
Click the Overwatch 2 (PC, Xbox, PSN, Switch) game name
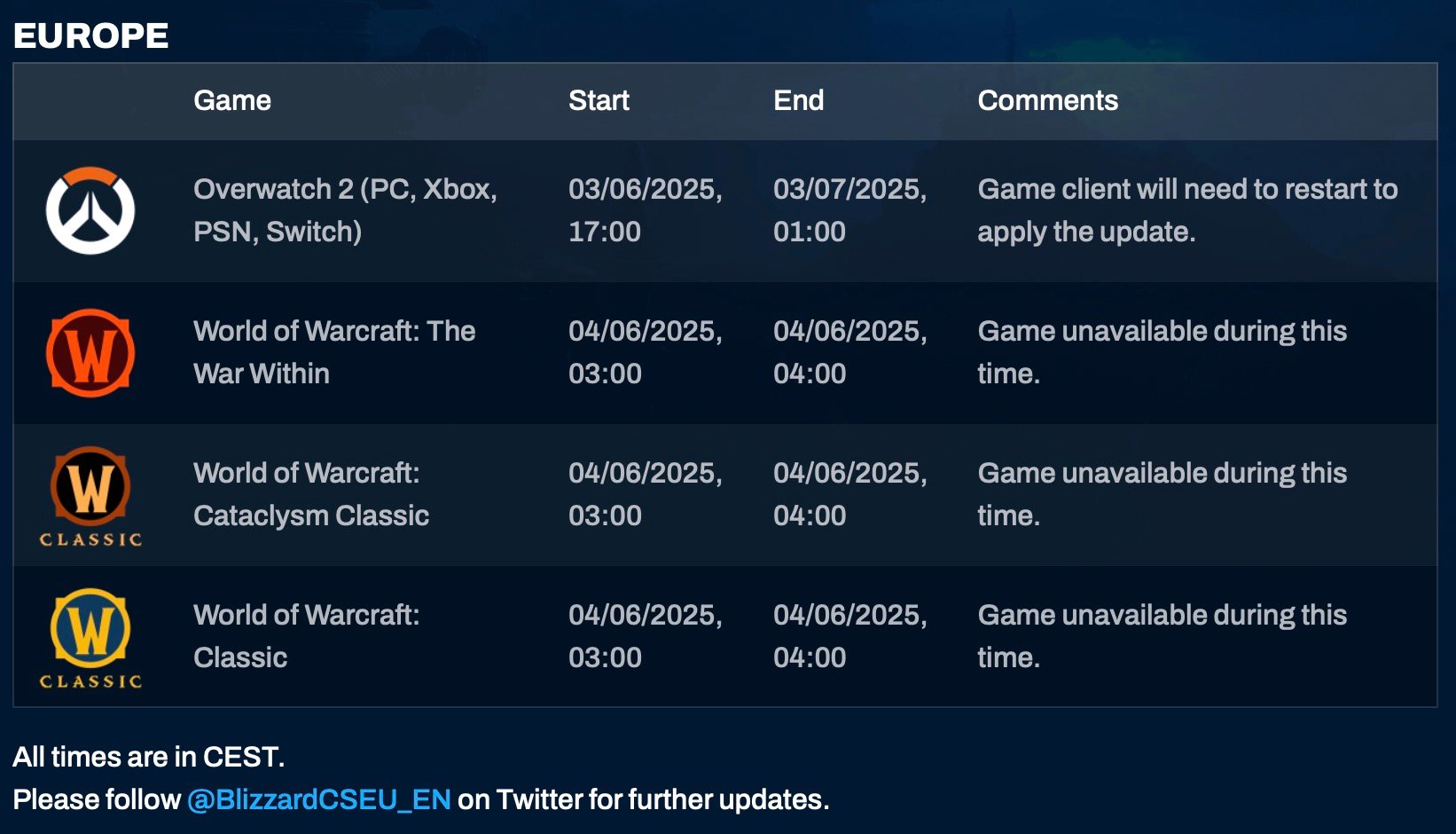(345, 210)
